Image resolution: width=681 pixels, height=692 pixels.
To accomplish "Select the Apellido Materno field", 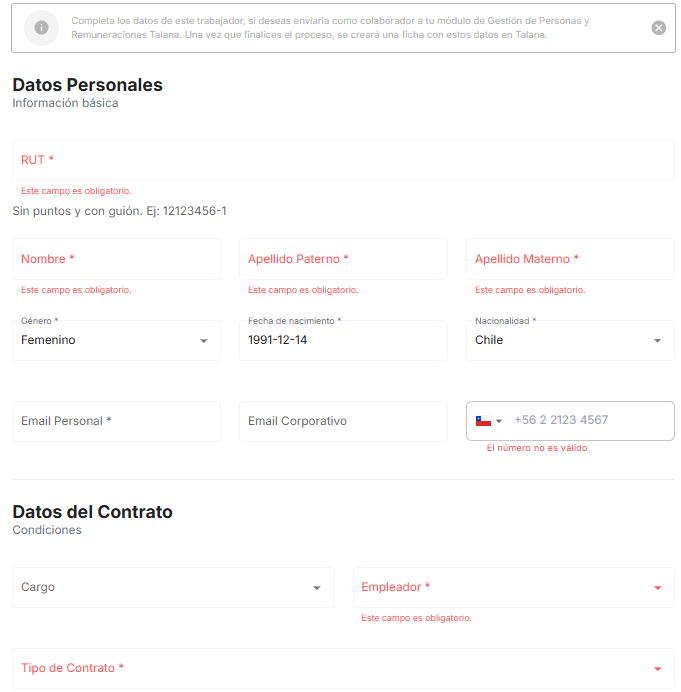I will 570,259.
